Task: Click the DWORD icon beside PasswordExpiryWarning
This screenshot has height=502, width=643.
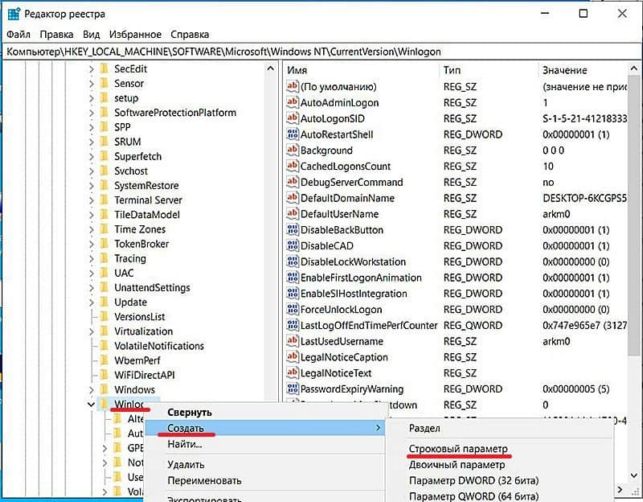Action: point(292,389)
